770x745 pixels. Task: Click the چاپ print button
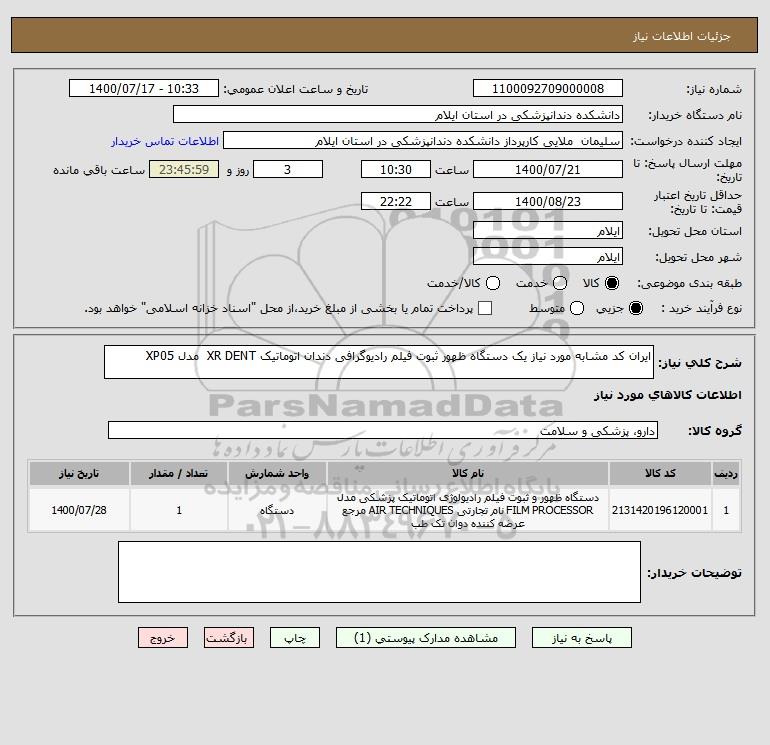click(x=295, y=638)
